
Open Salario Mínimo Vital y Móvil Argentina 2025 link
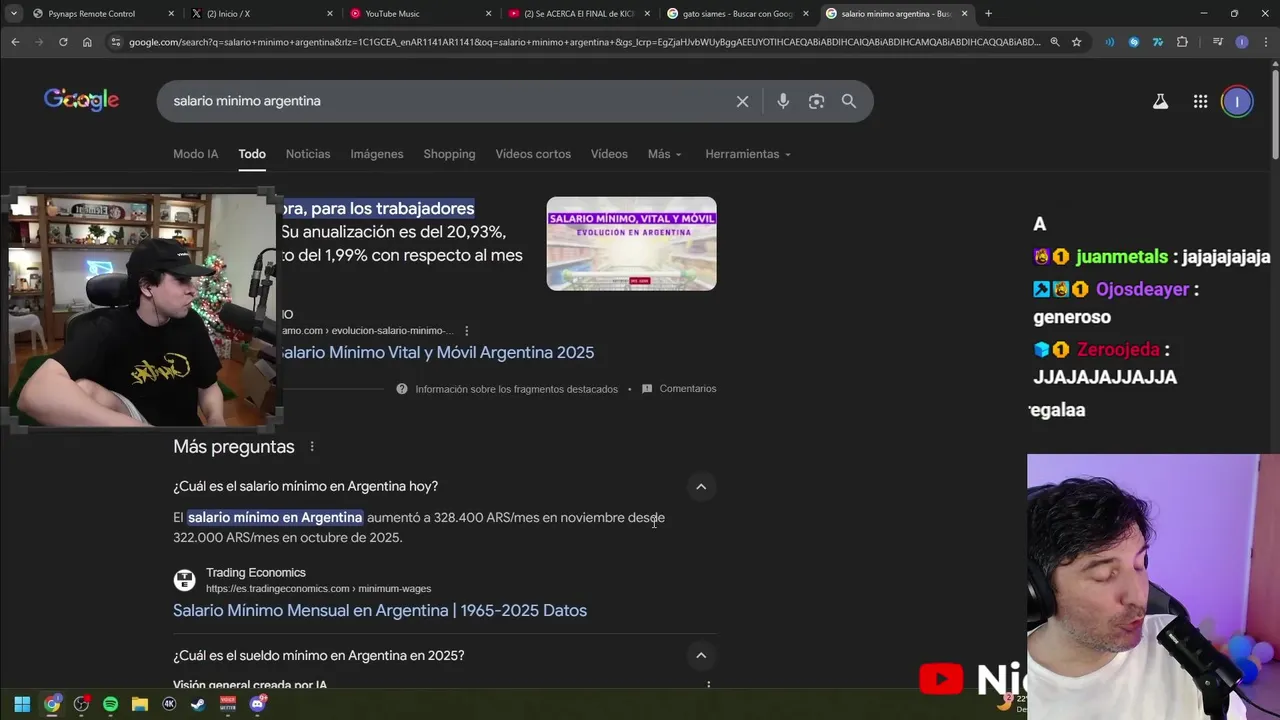[436, 353]
